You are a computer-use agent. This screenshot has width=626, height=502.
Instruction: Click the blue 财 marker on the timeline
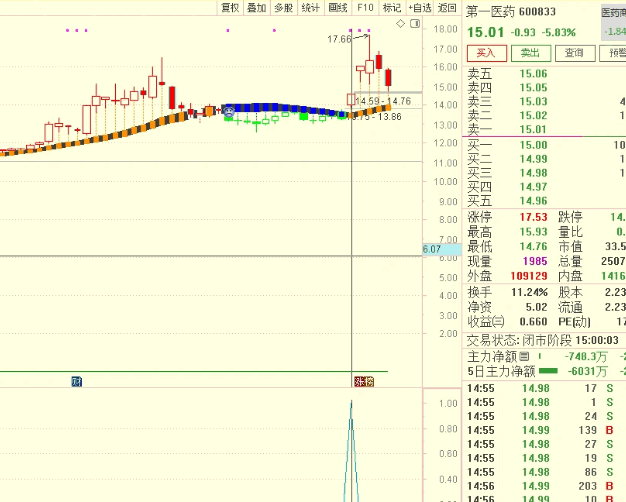(77, 381)
